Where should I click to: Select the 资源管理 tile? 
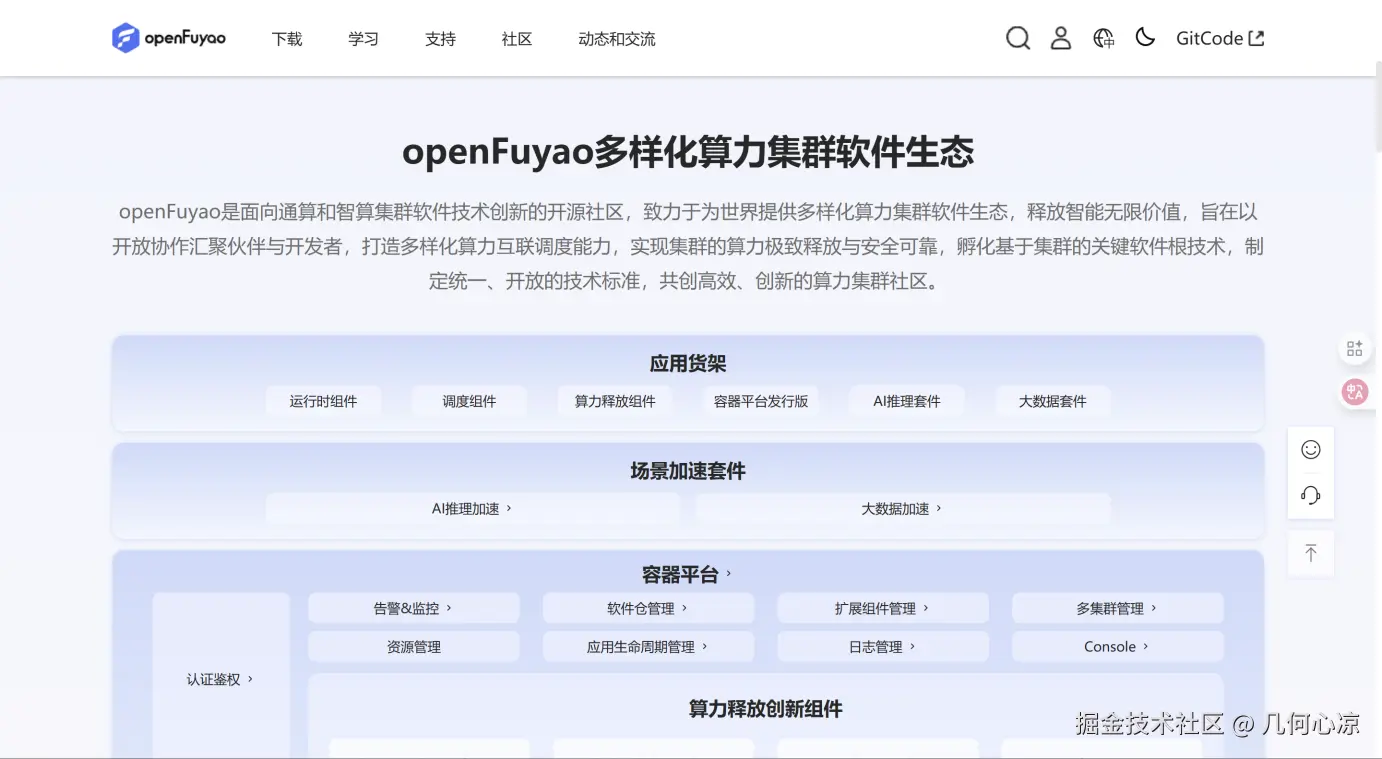(x=413, y=647)
